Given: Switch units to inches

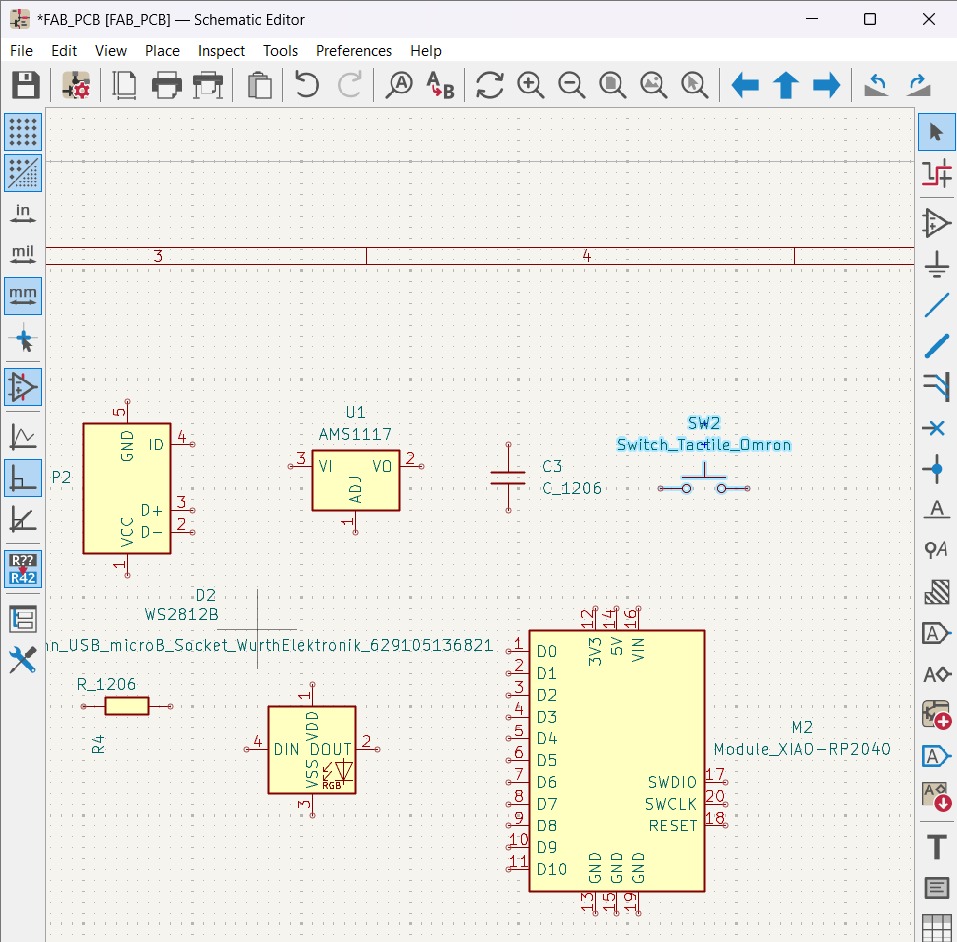Looking at the screenshot, I should click(x=23, y=214).
